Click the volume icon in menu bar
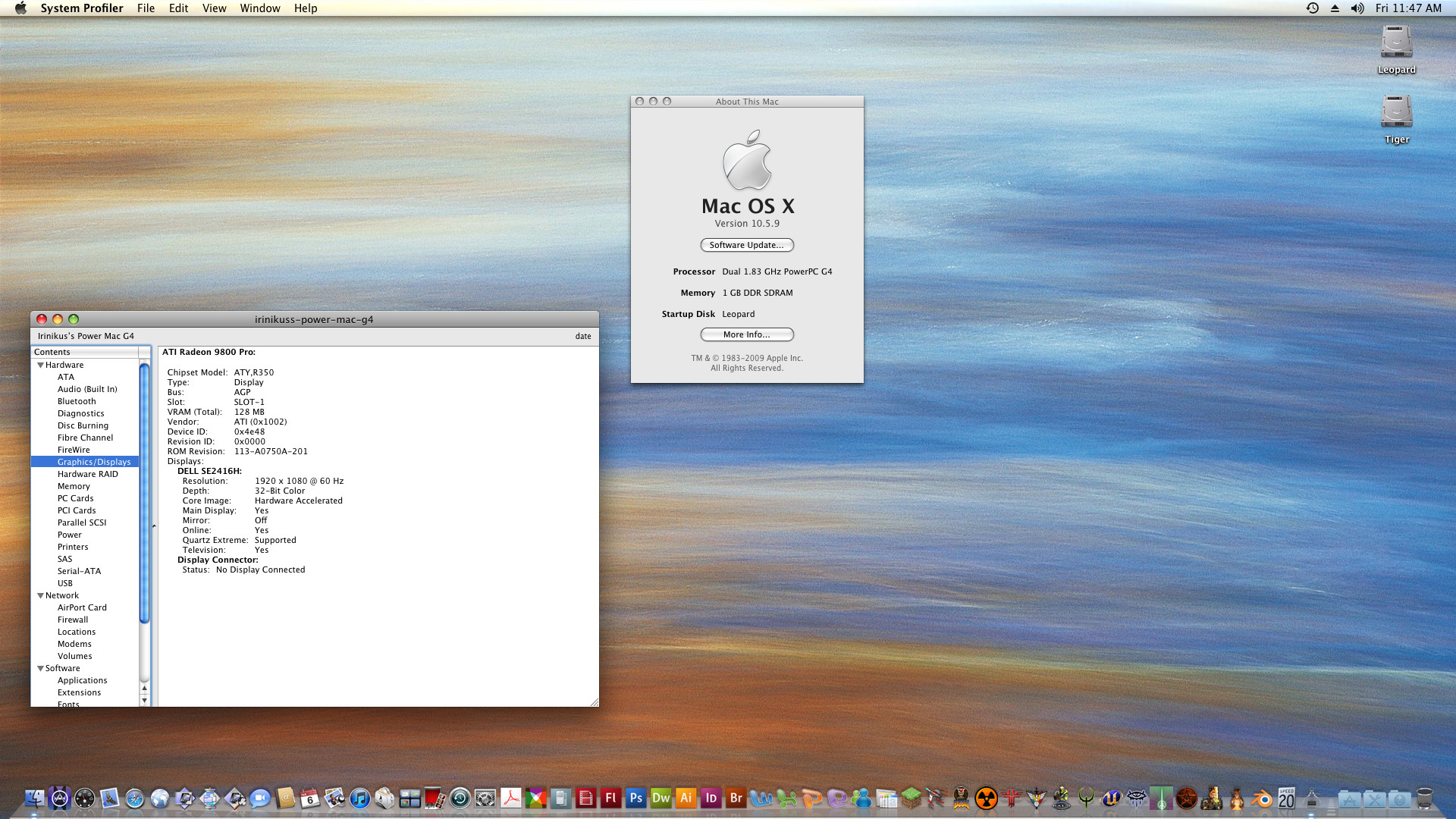Screen dimensions: 1456x819 (x=1357, y=8)
